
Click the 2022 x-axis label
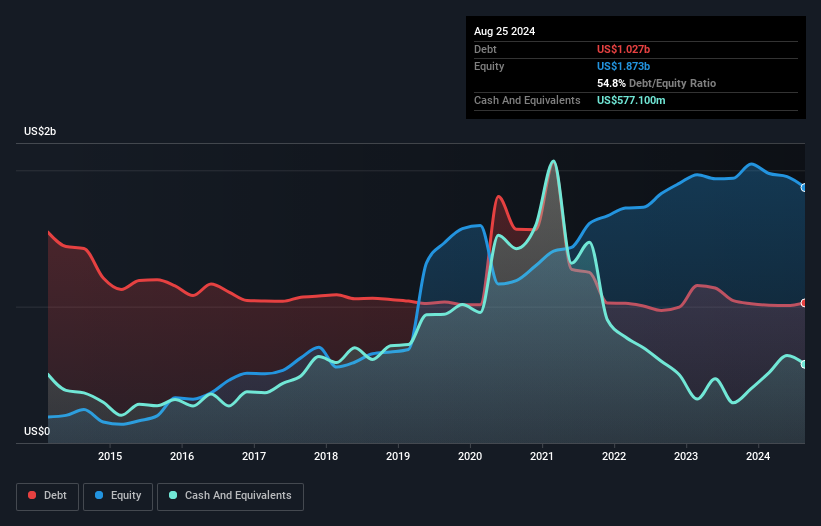coord(614,456)
